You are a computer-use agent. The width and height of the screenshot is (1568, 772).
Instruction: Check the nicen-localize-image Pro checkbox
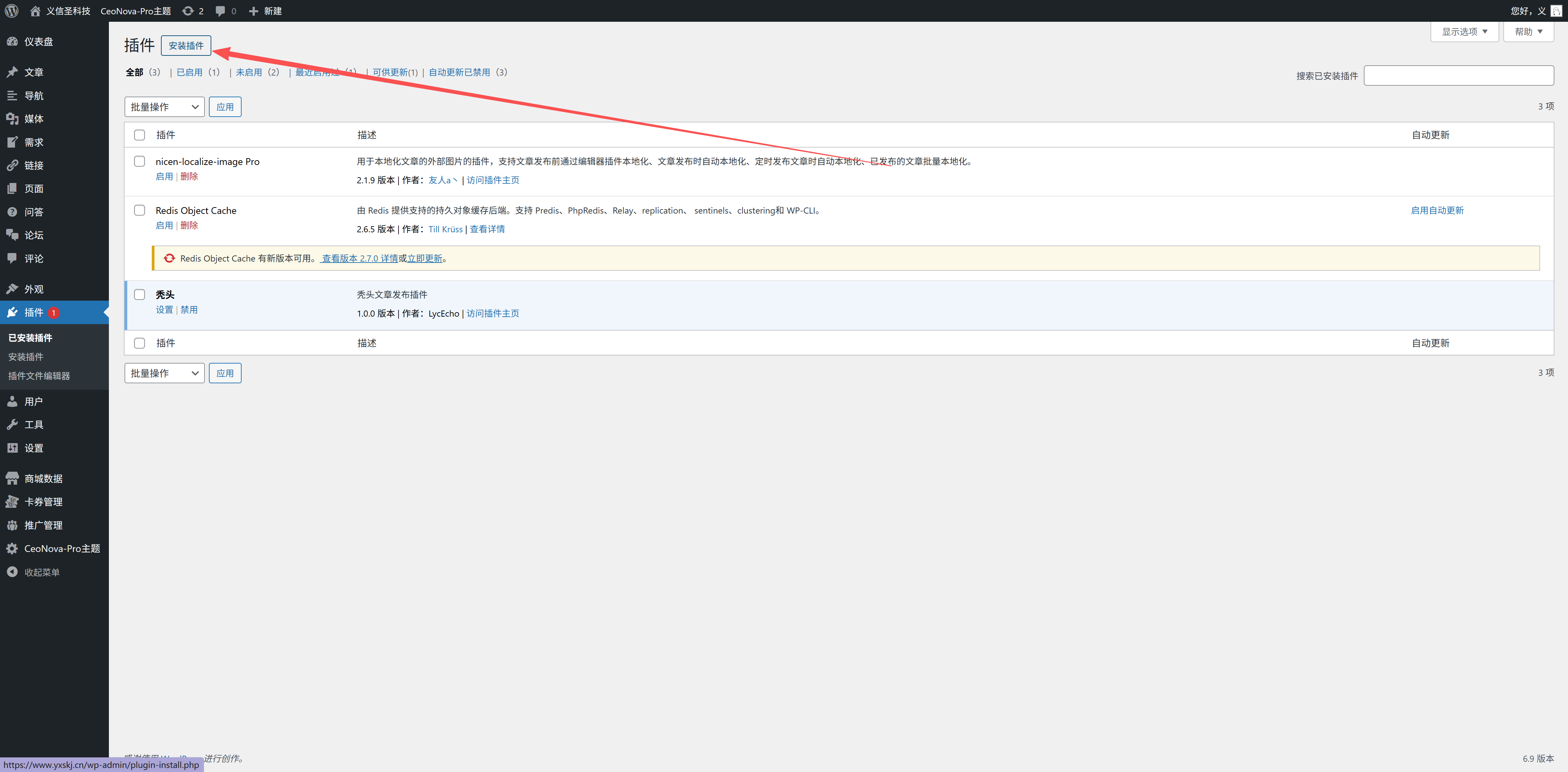140,161
